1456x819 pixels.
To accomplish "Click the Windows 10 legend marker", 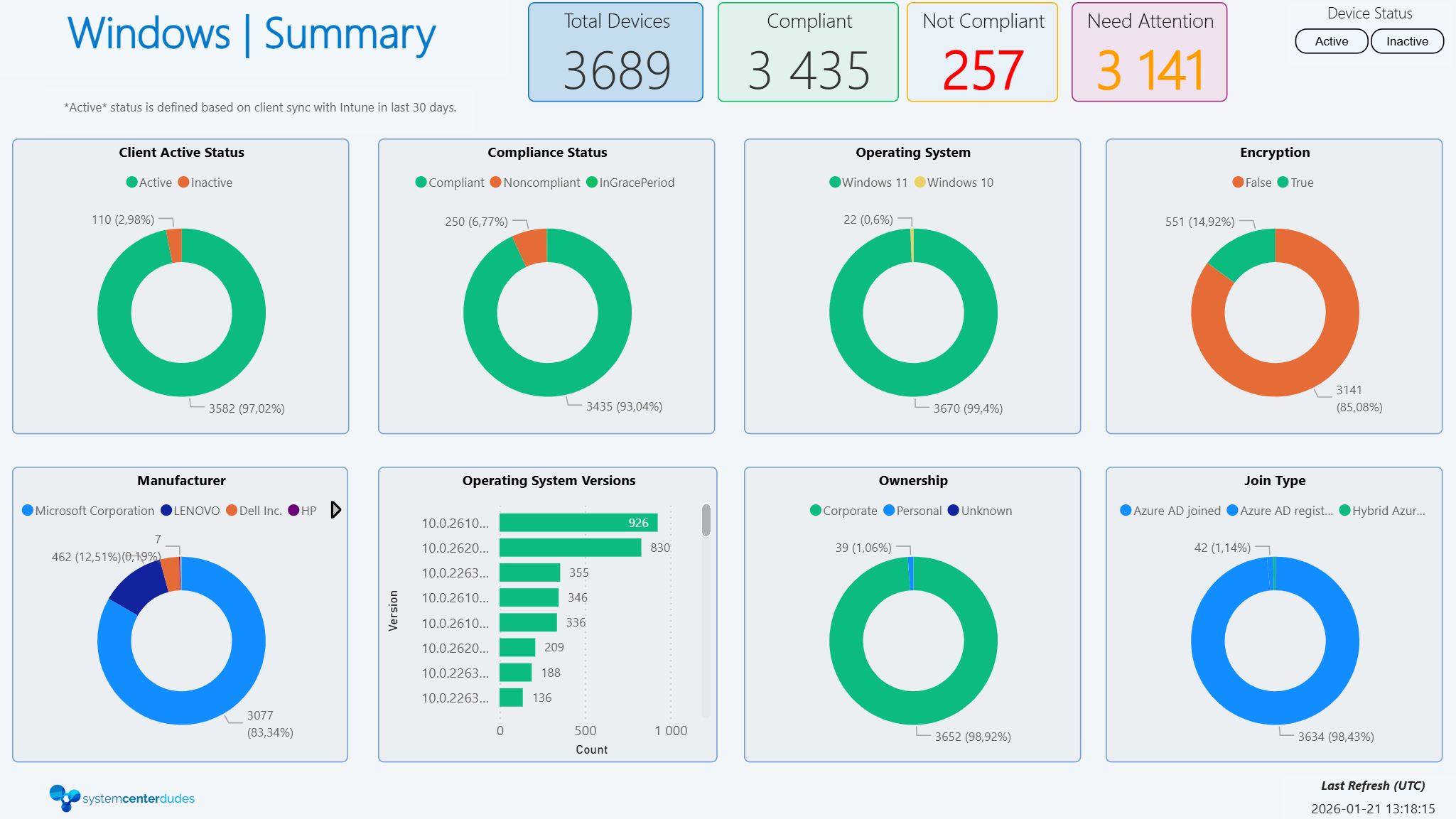I will 920,183.
